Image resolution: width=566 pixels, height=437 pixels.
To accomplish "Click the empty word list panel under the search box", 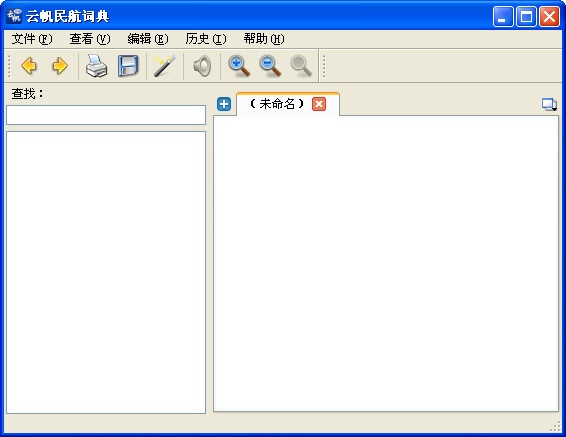I will (106, 272).
